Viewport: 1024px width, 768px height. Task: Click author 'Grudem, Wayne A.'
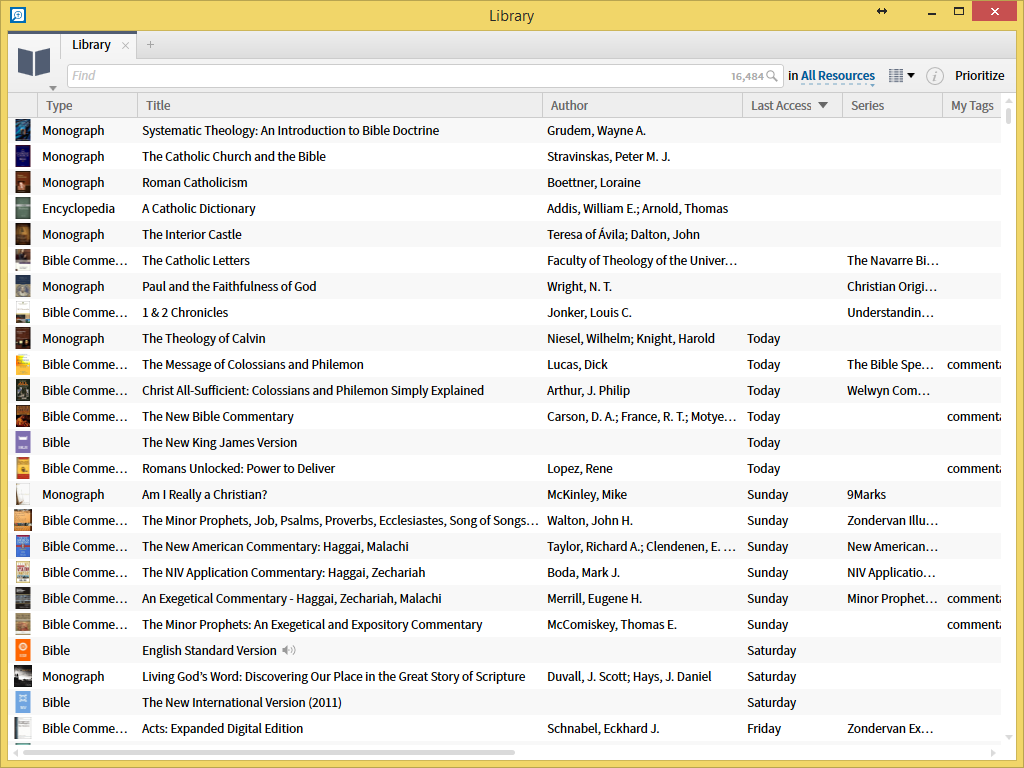[x=596, y=131]
